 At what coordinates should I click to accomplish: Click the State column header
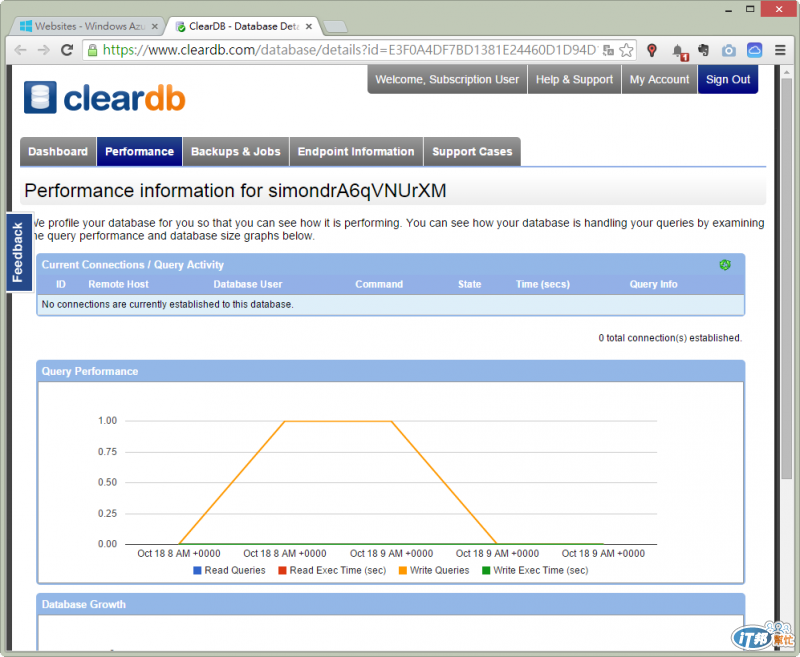pyautogui.click(x=469, y=285)
